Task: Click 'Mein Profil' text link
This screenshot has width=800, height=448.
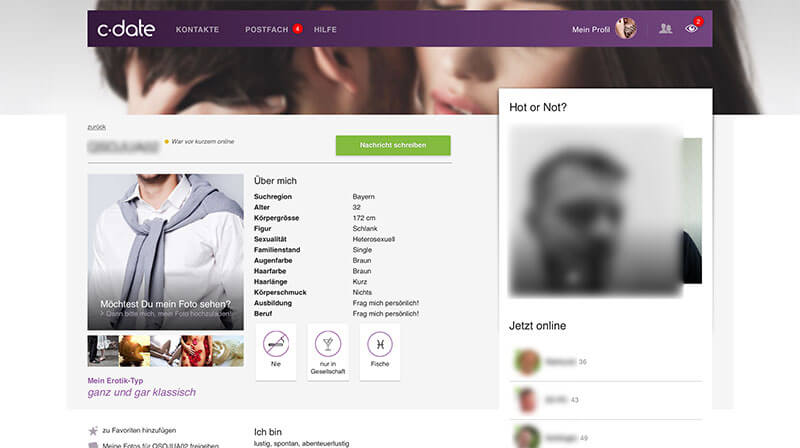Action: tap(590, 30)
